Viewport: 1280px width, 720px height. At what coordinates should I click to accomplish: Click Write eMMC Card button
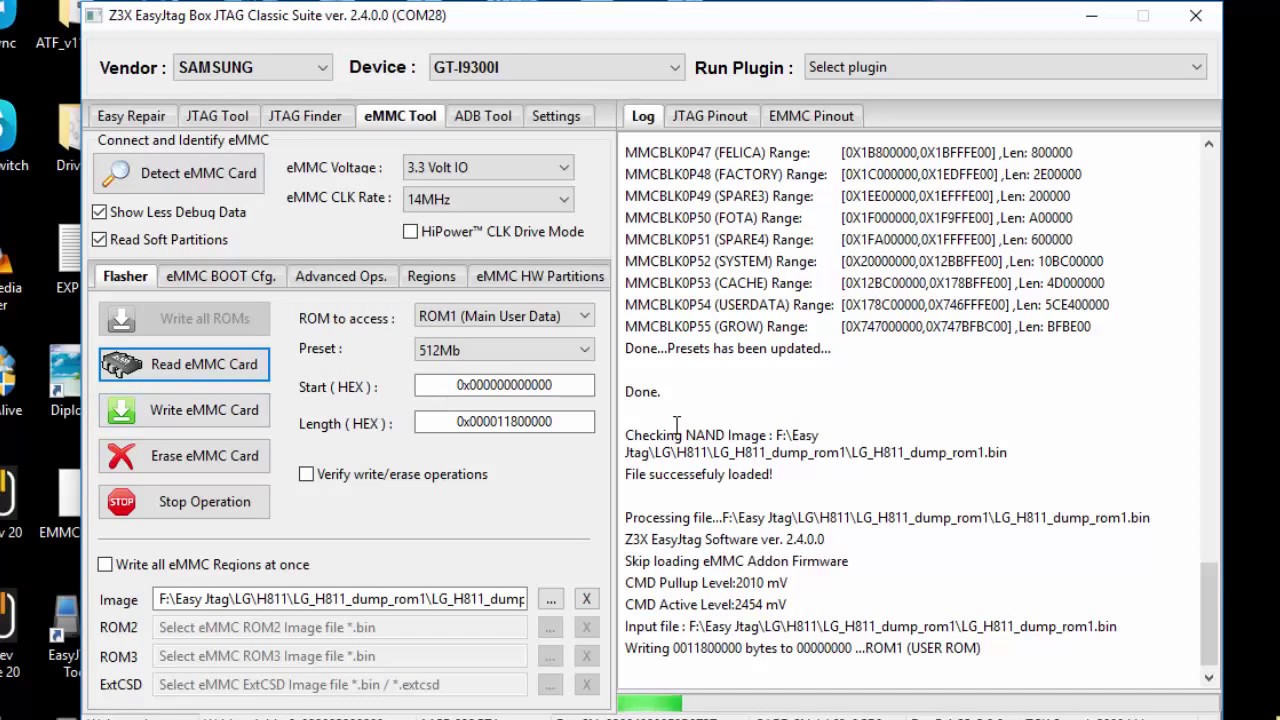click(x=184, y=410)
